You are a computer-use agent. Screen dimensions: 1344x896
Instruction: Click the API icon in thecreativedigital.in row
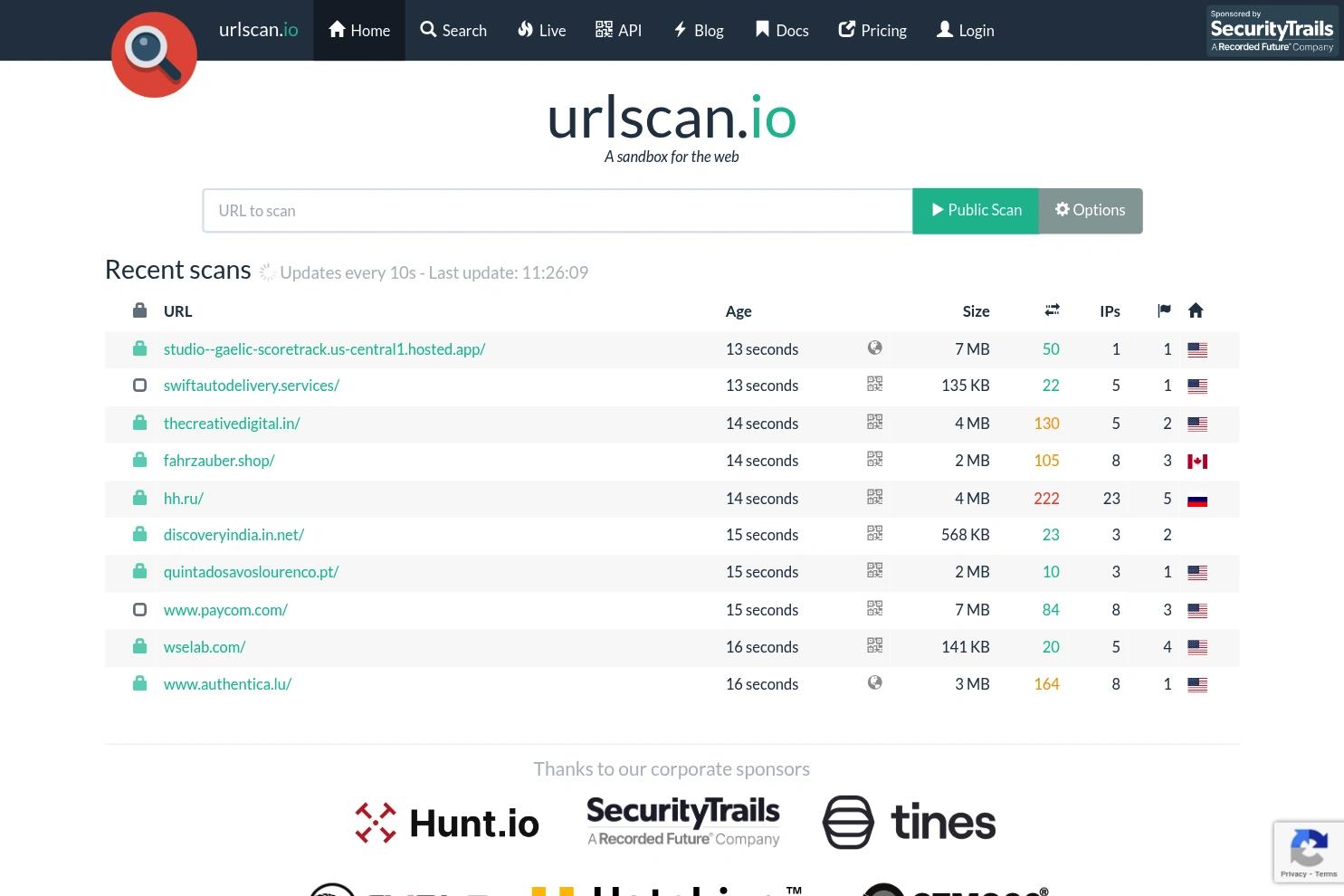point(874,422)
